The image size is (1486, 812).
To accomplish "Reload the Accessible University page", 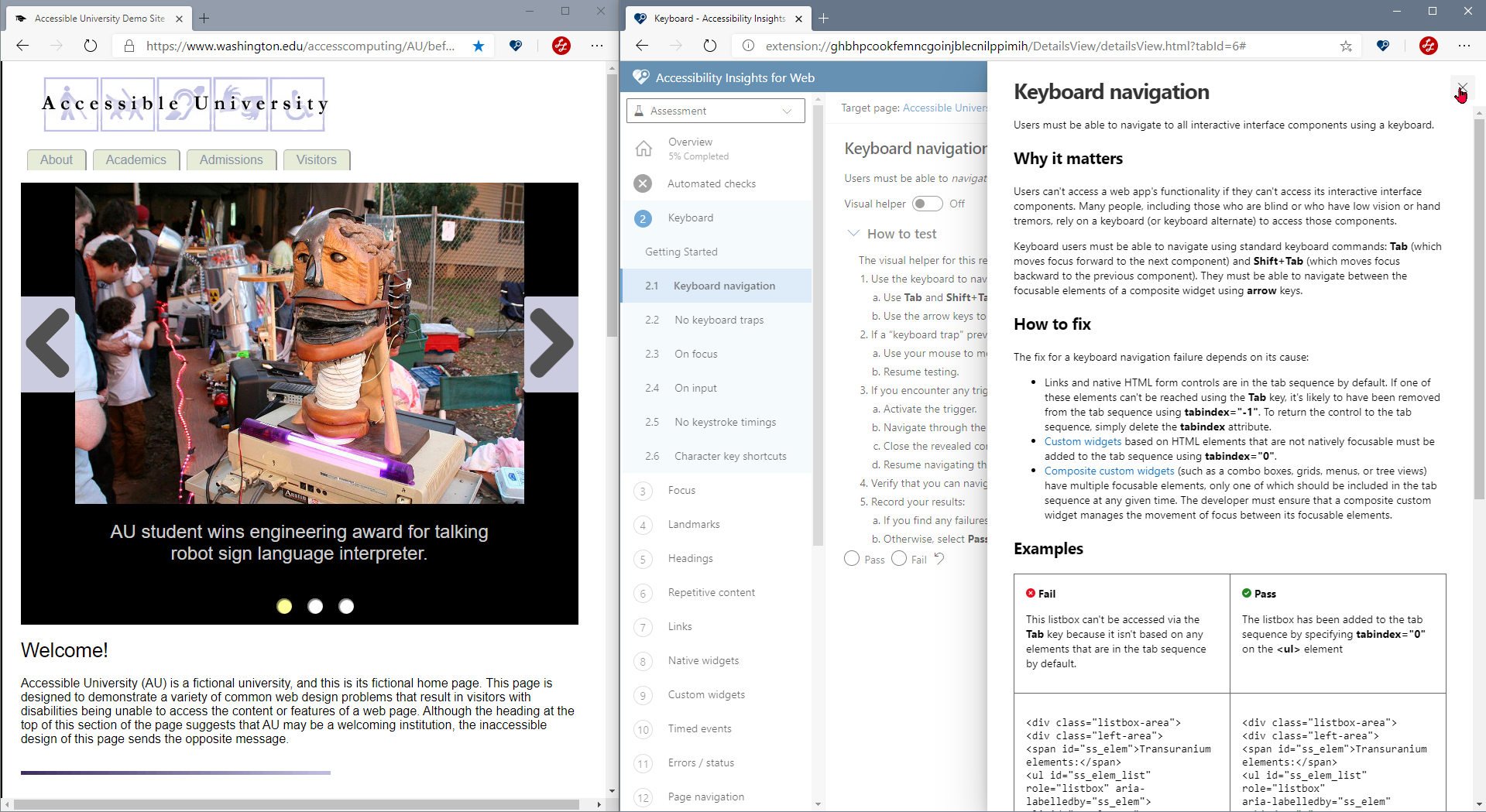I will 91,46.
